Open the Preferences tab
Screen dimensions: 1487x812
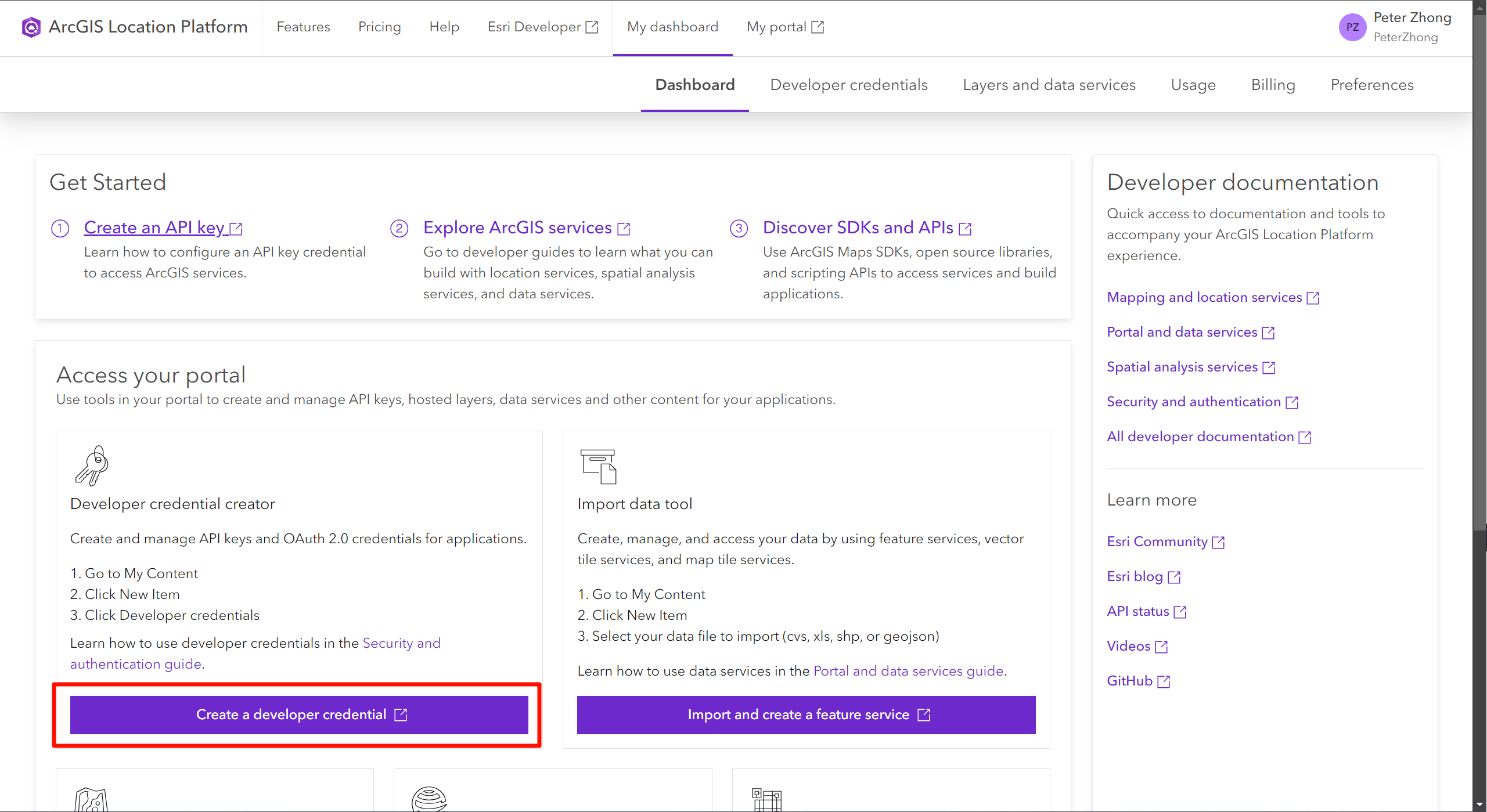[x=1372, y=85]
